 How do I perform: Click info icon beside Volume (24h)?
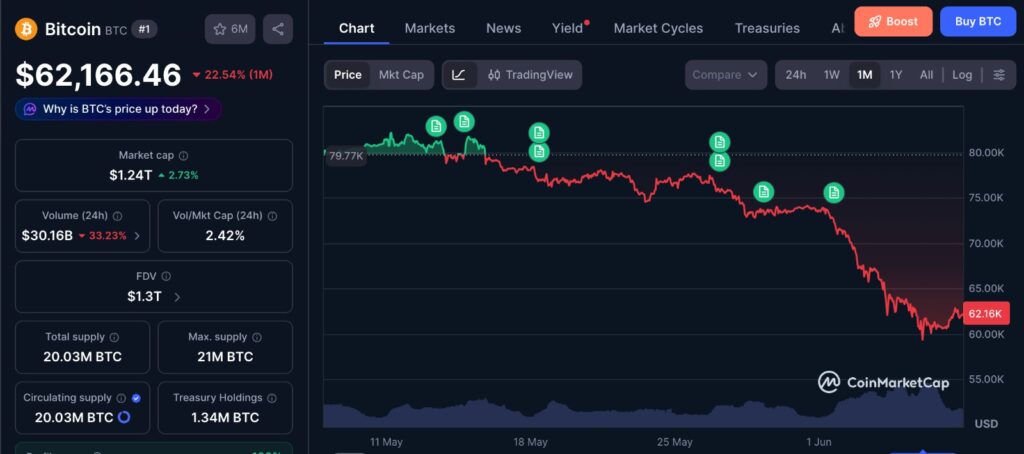click(x=118, y=216)
